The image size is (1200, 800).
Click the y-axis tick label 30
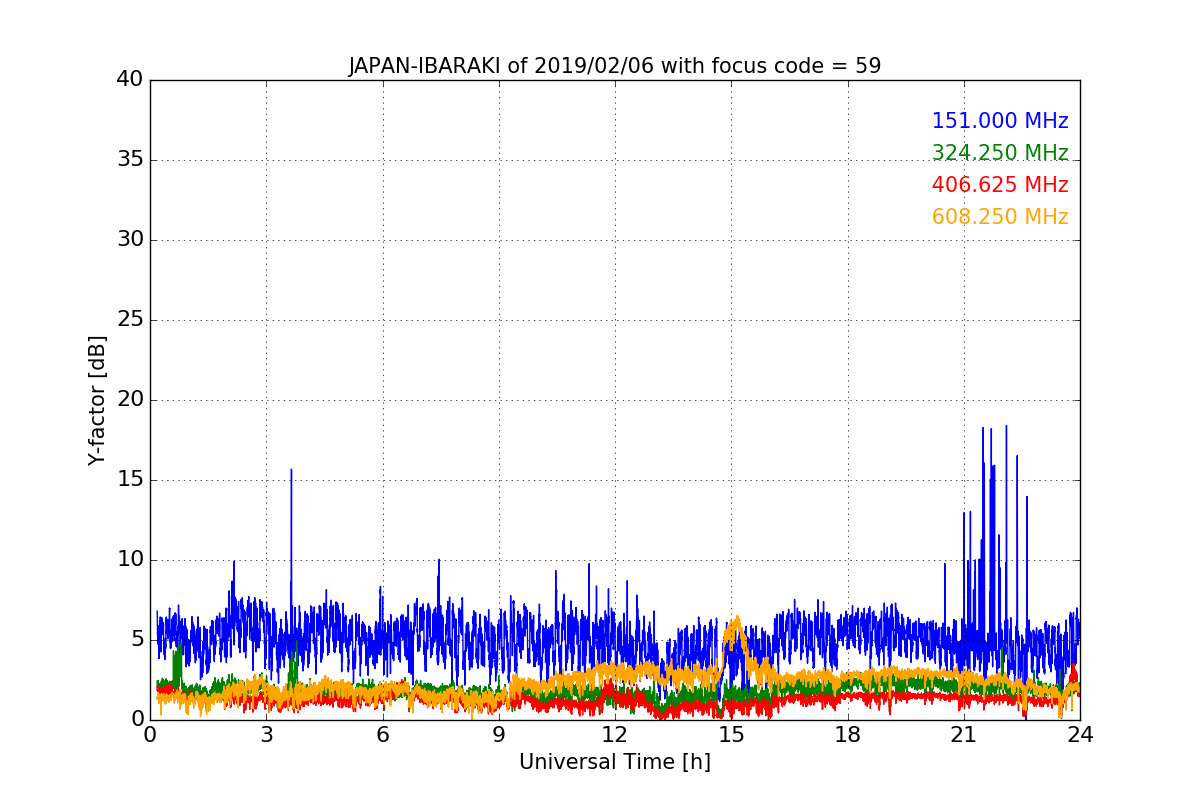pos(130,239)
